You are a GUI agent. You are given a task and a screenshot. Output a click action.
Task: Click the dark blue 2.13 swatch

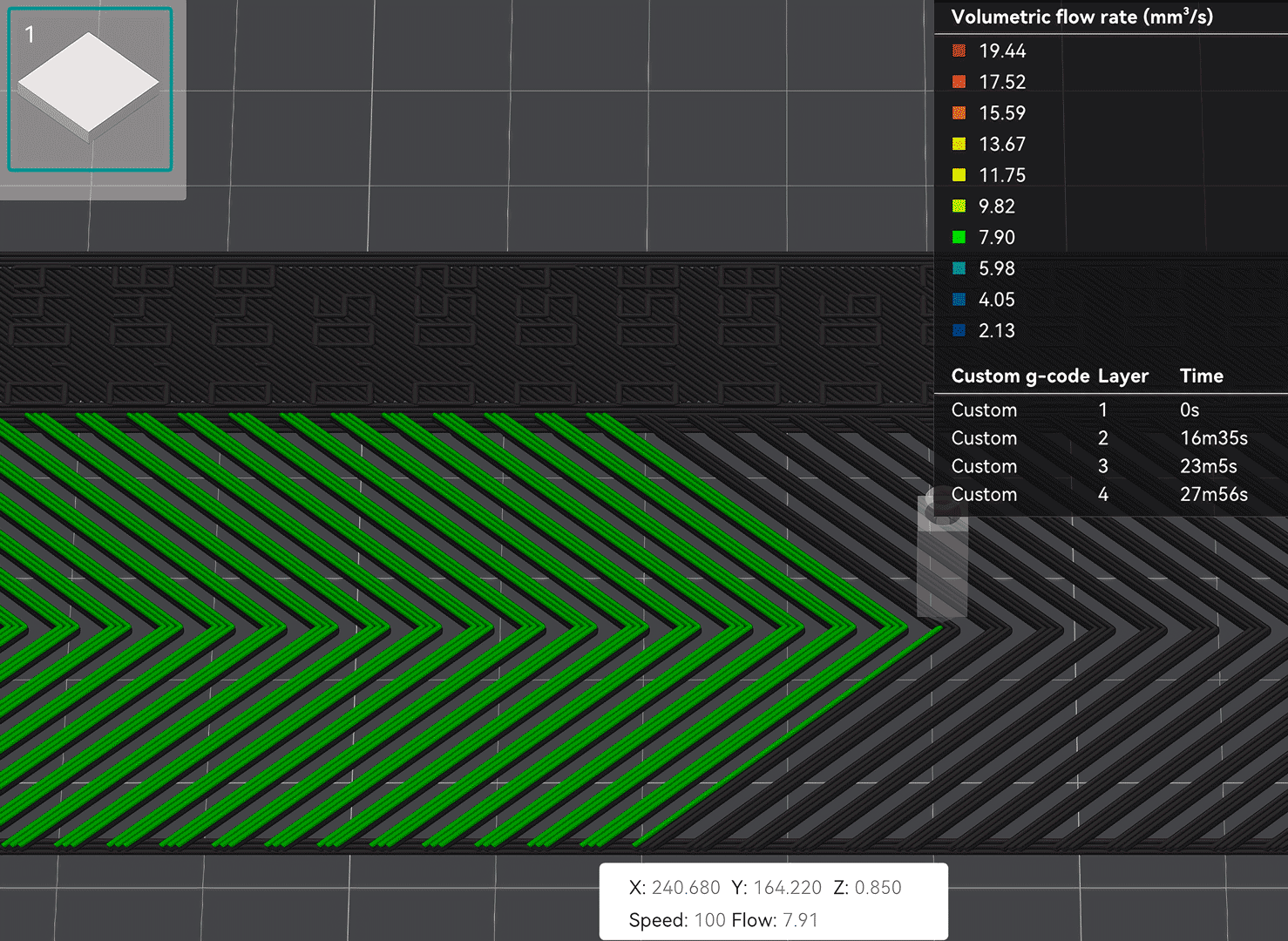point(959,331)
